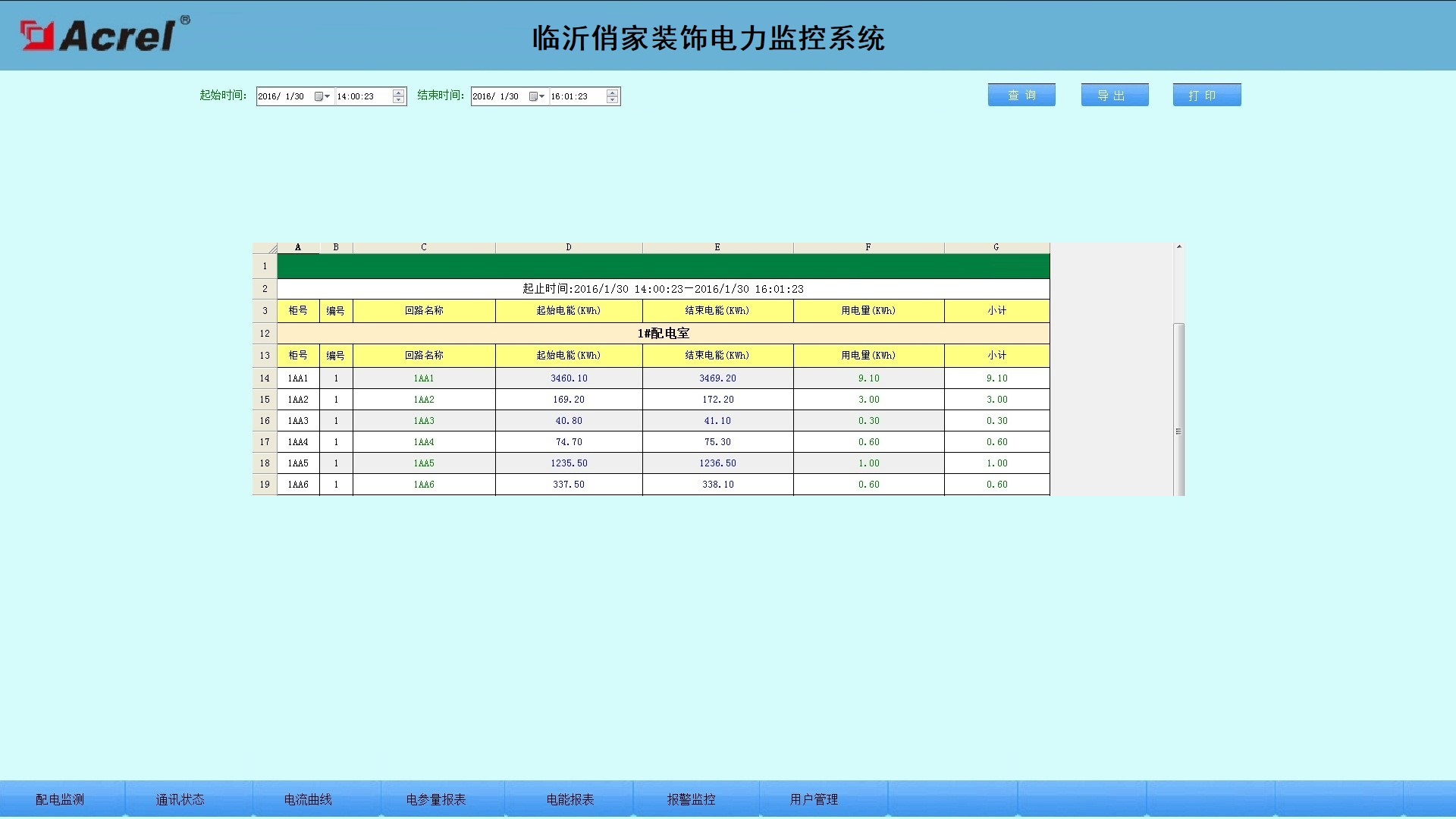Select column D header in table

(x=568, y=248)
